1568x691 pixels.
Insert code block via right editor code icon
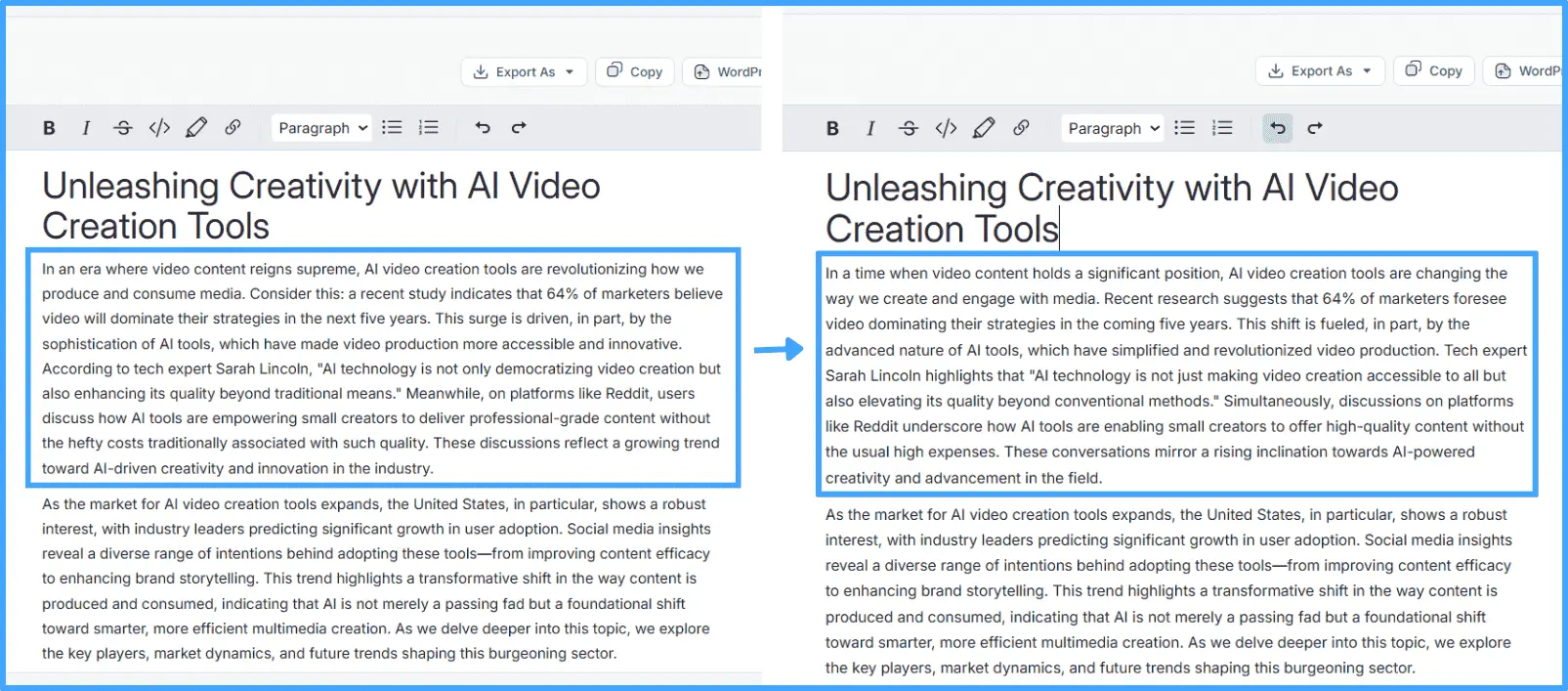pos(946,128)
